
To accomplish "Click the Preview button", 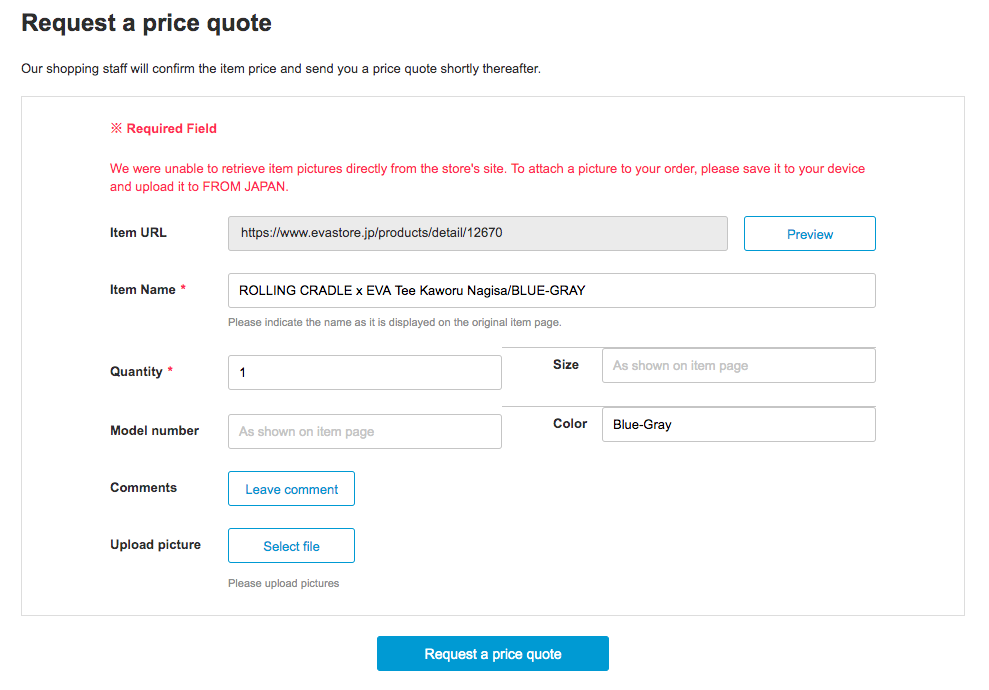I will tap(809, 233).
